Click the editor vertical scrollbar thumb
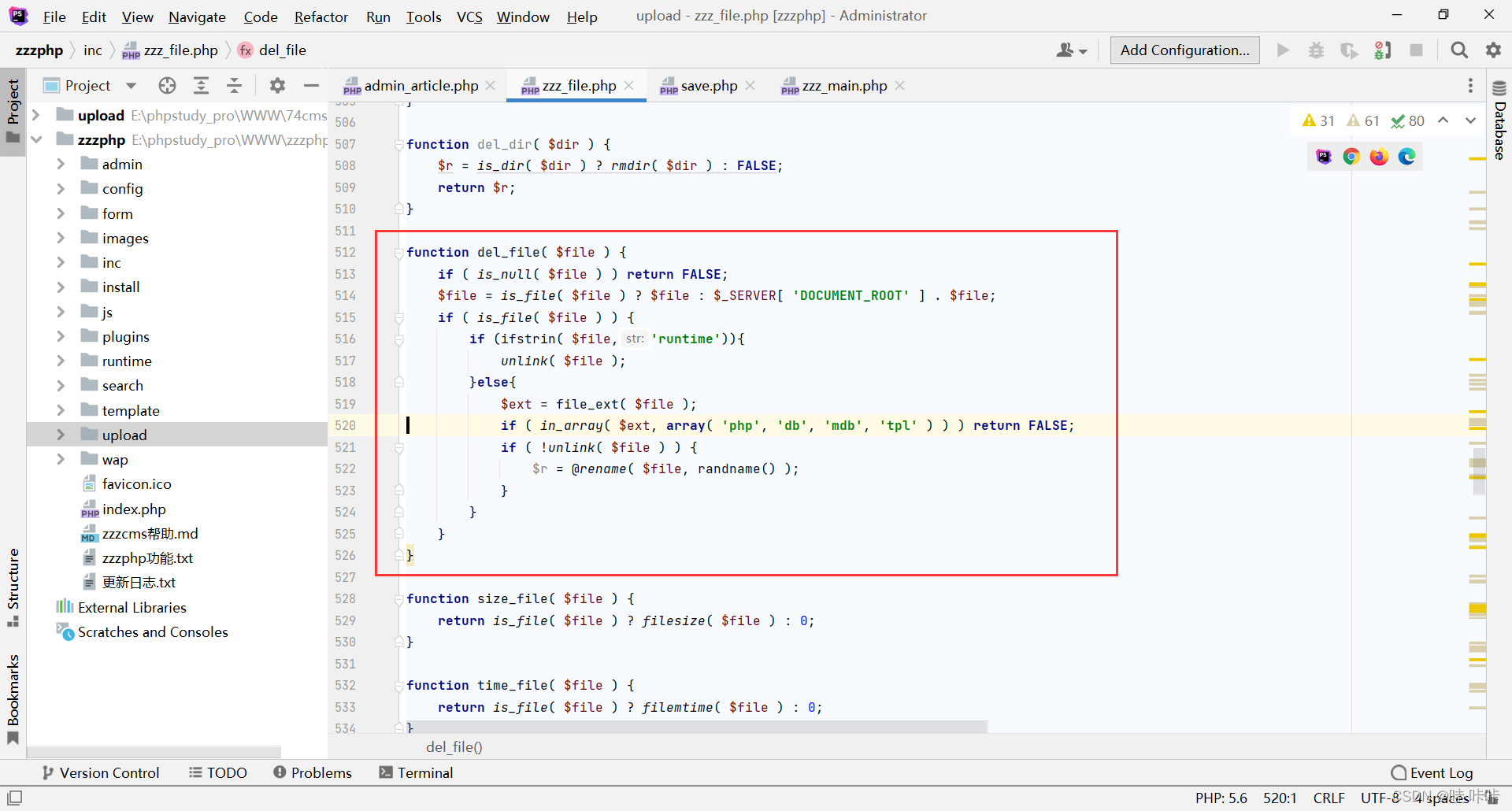Viewport: 1512px width, 811px height. [1479, 472]
